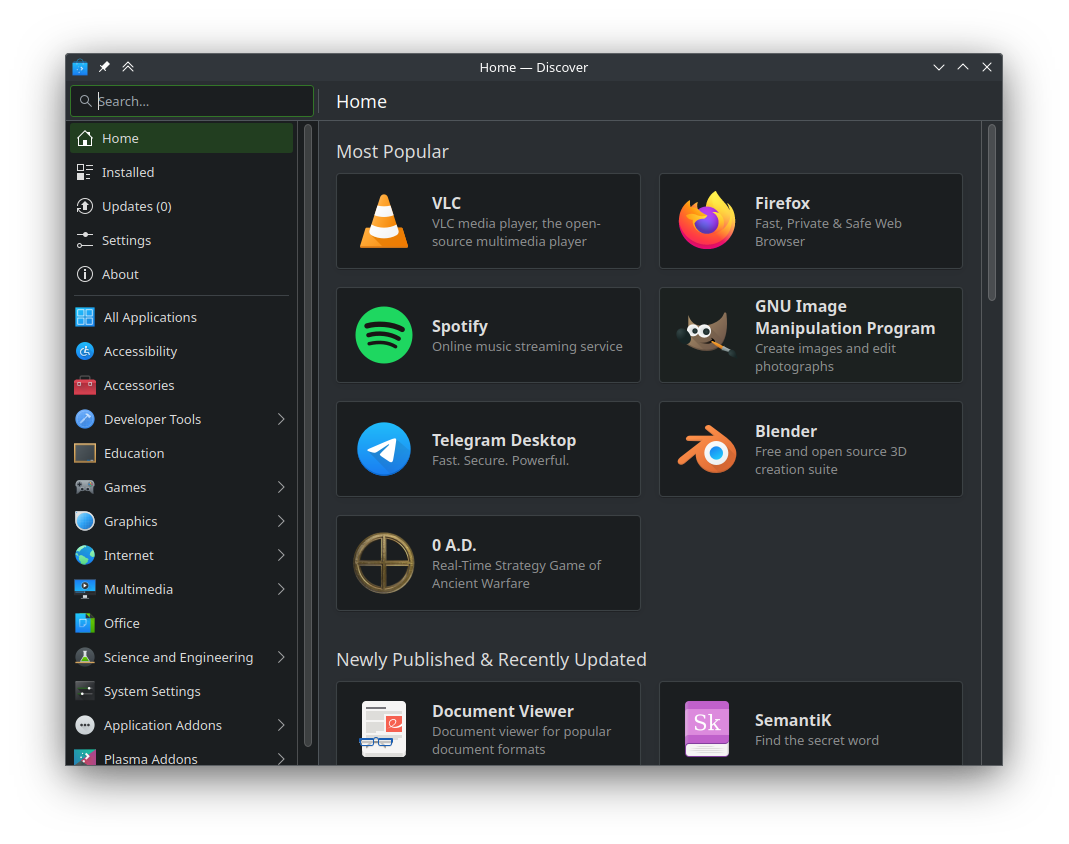The width and height of the screenshot is (1069, 844).
Task: Click the Application Addons ellipsis icon
Action: click(85, 725)
